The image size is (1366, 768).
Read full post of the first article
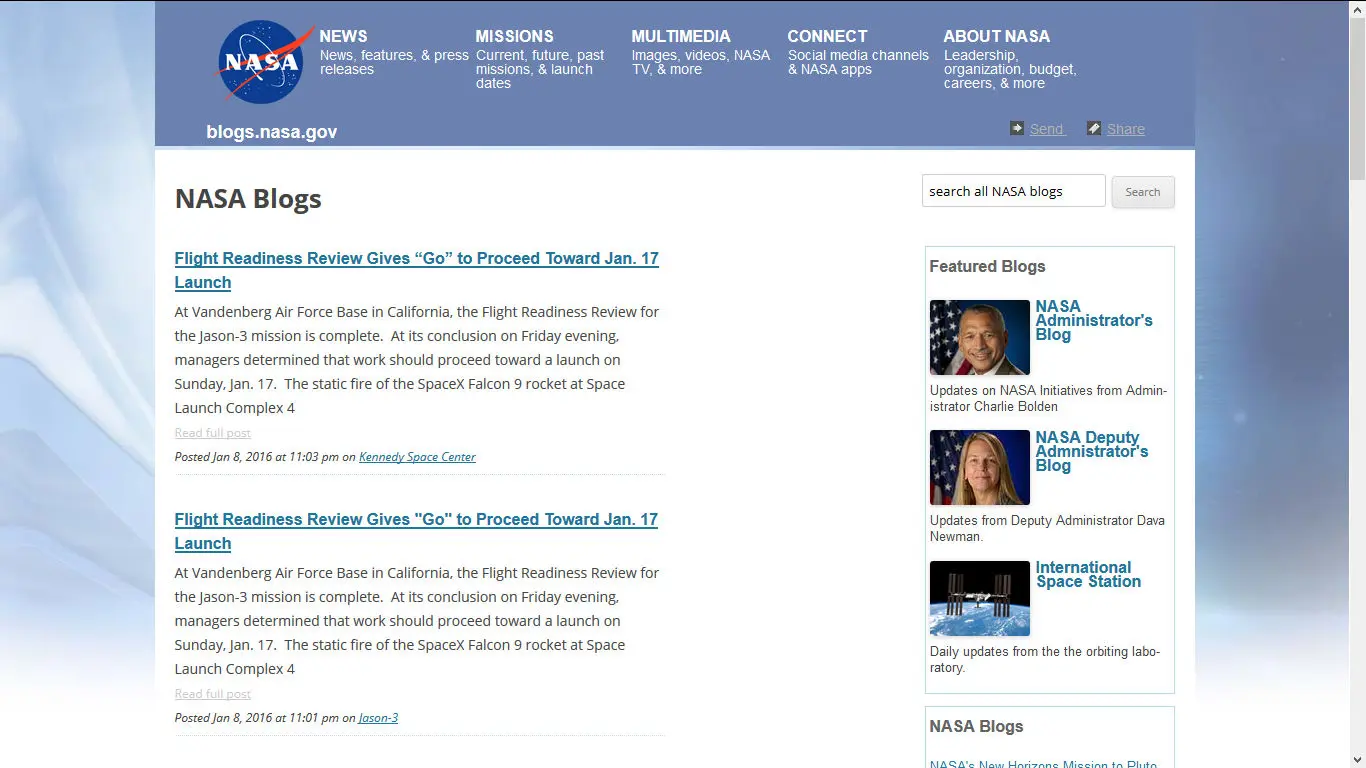(x=212, y=432)
